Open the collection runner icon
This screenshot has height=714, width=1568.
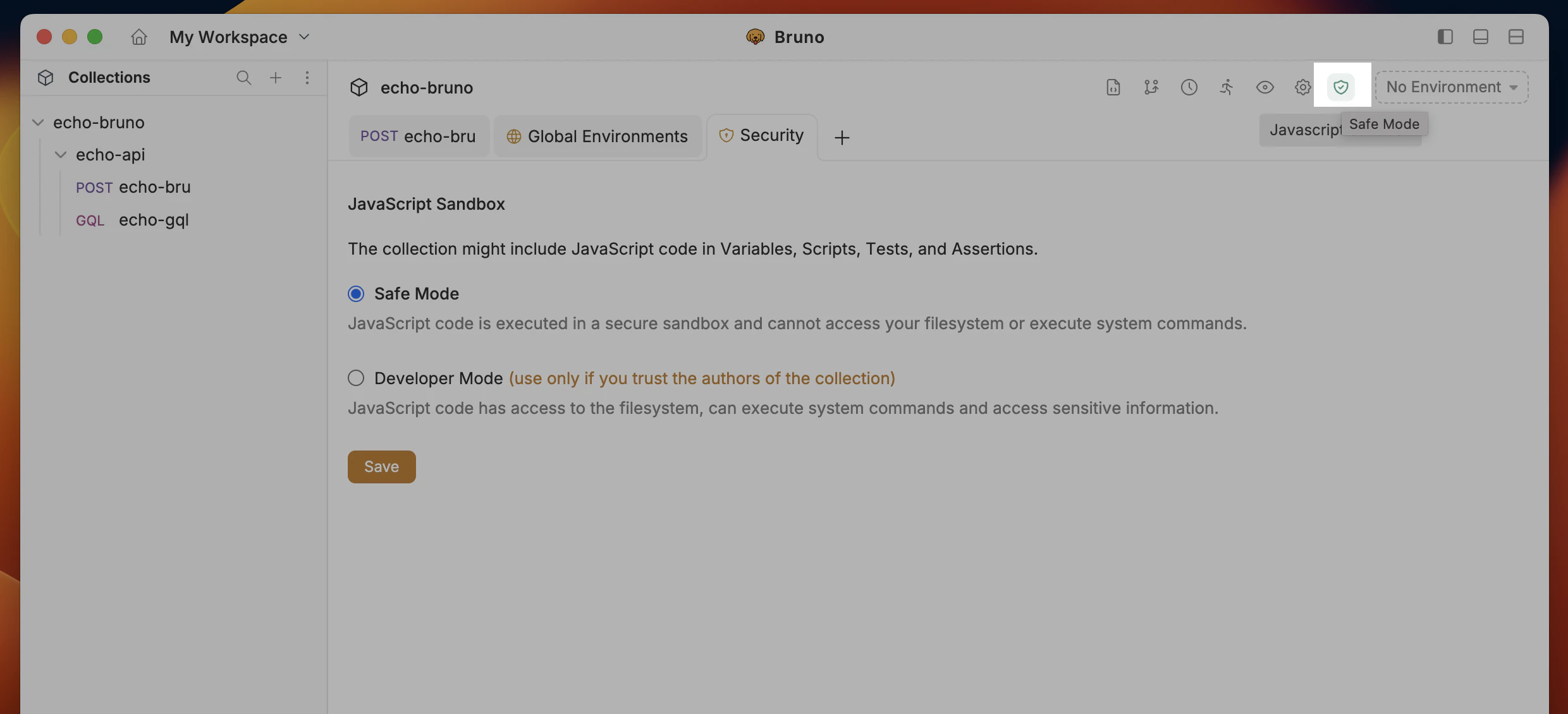pyautogui.click(x=1226, y=87)
